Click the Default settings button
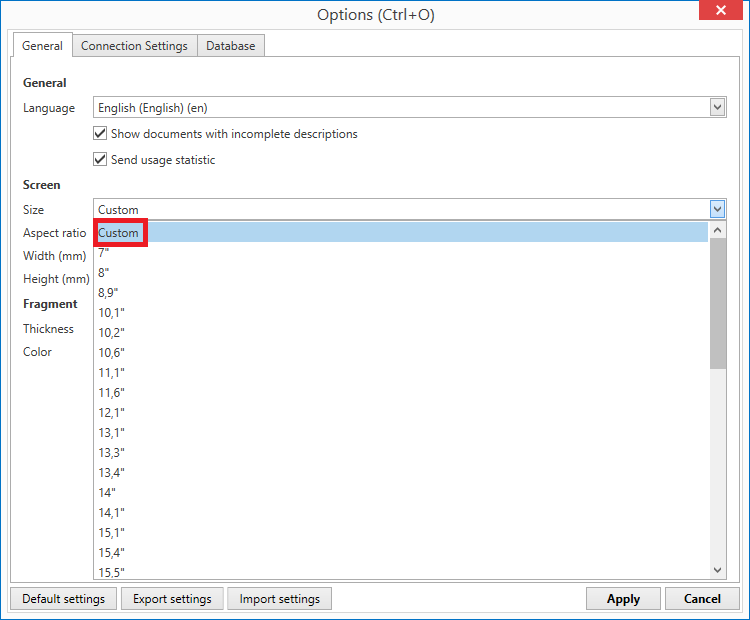Image resolution: width=750 pixels, height=620 pixels. [64, 599]
